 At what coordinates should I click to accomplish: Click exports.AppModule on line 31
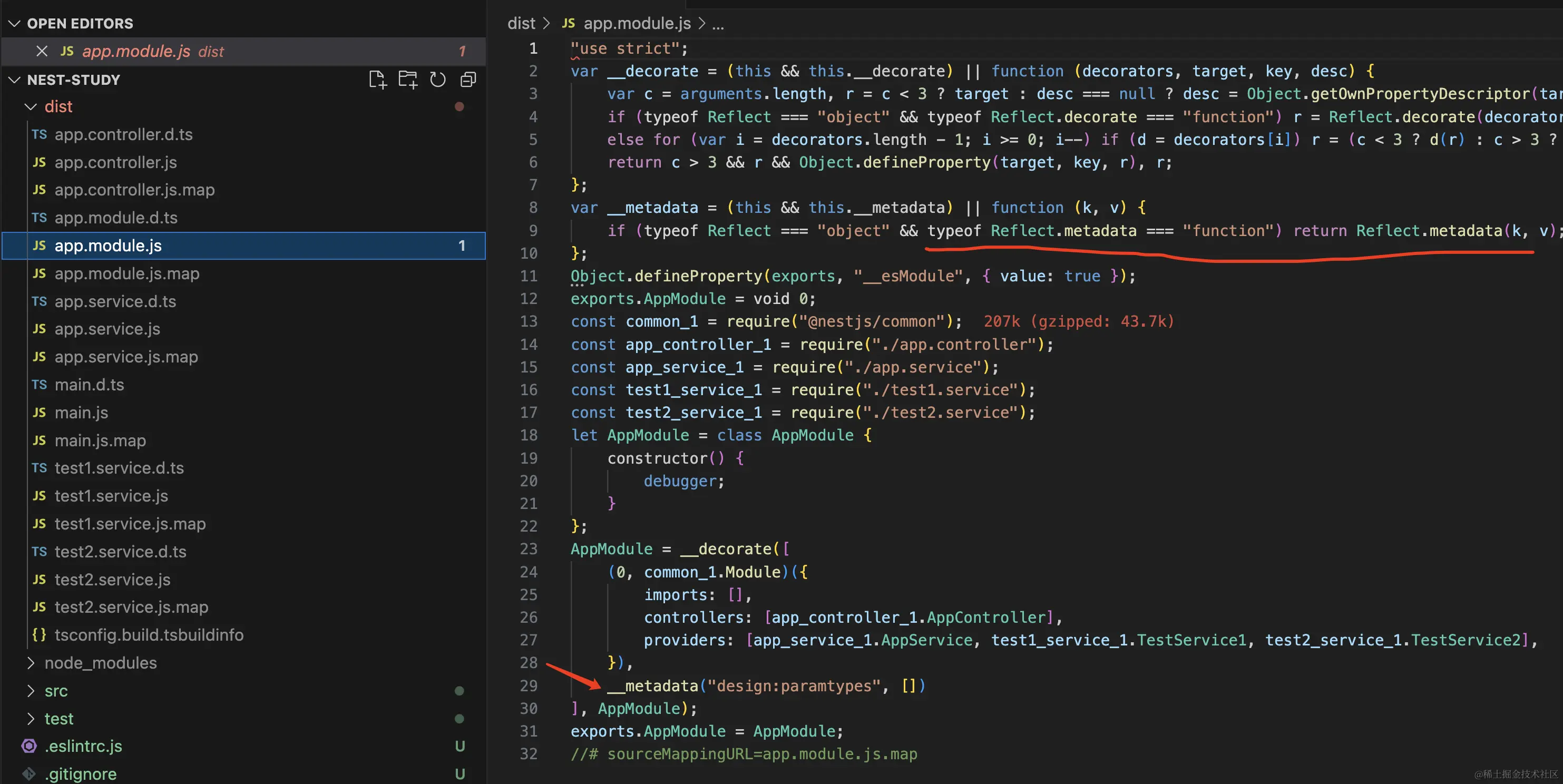(648, 731)
